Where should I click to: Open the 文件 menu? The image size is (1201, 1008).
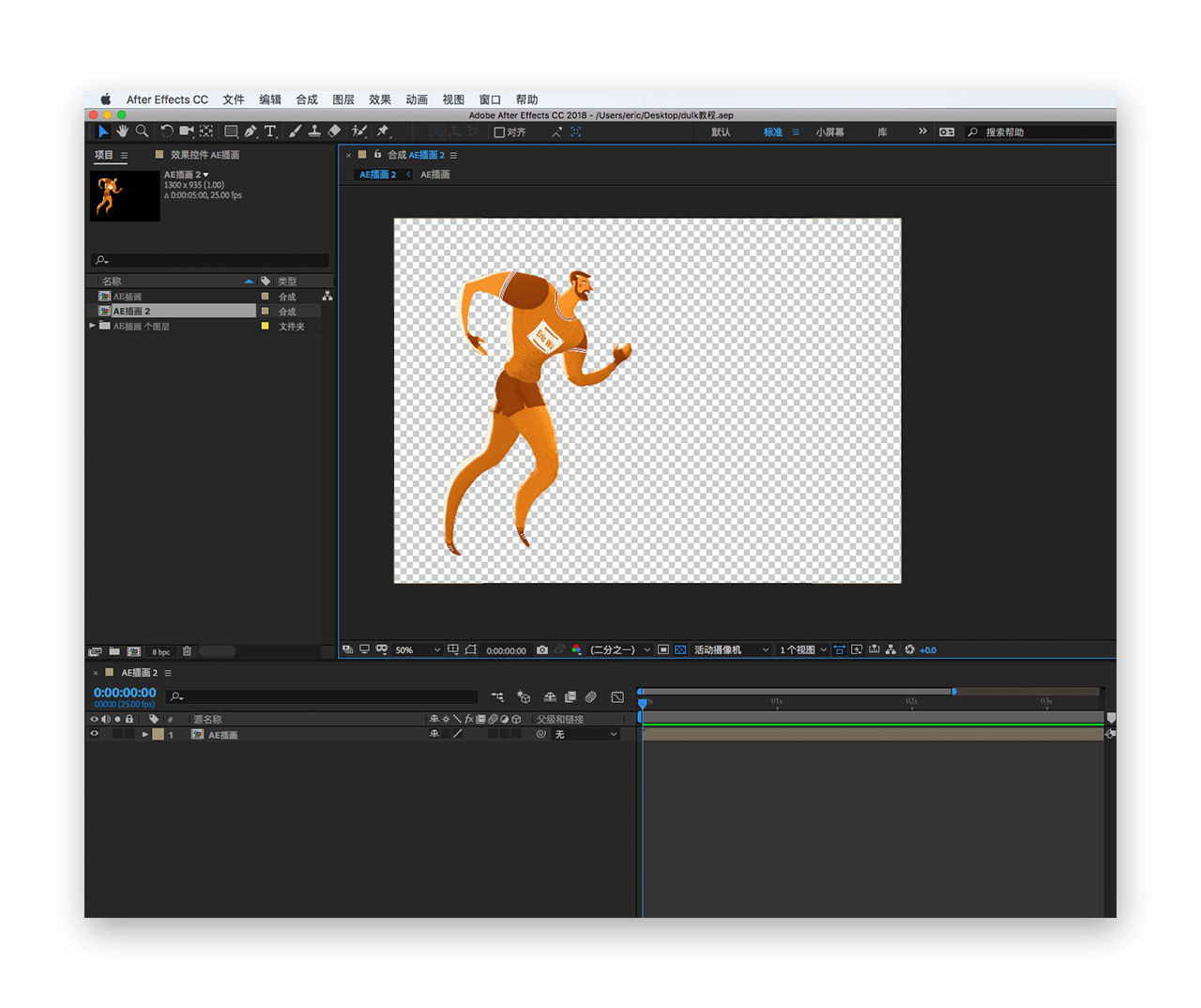(234, 99)
